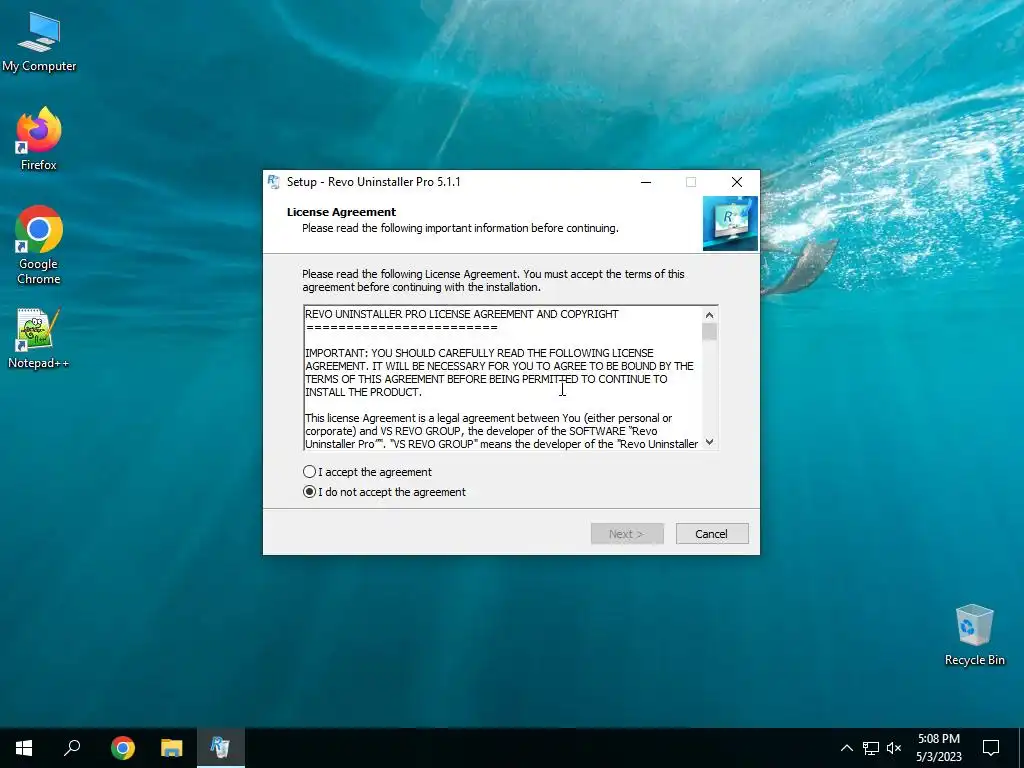Open My Computer desktop icon
The image size is (1024, 768).
(39, 42)
